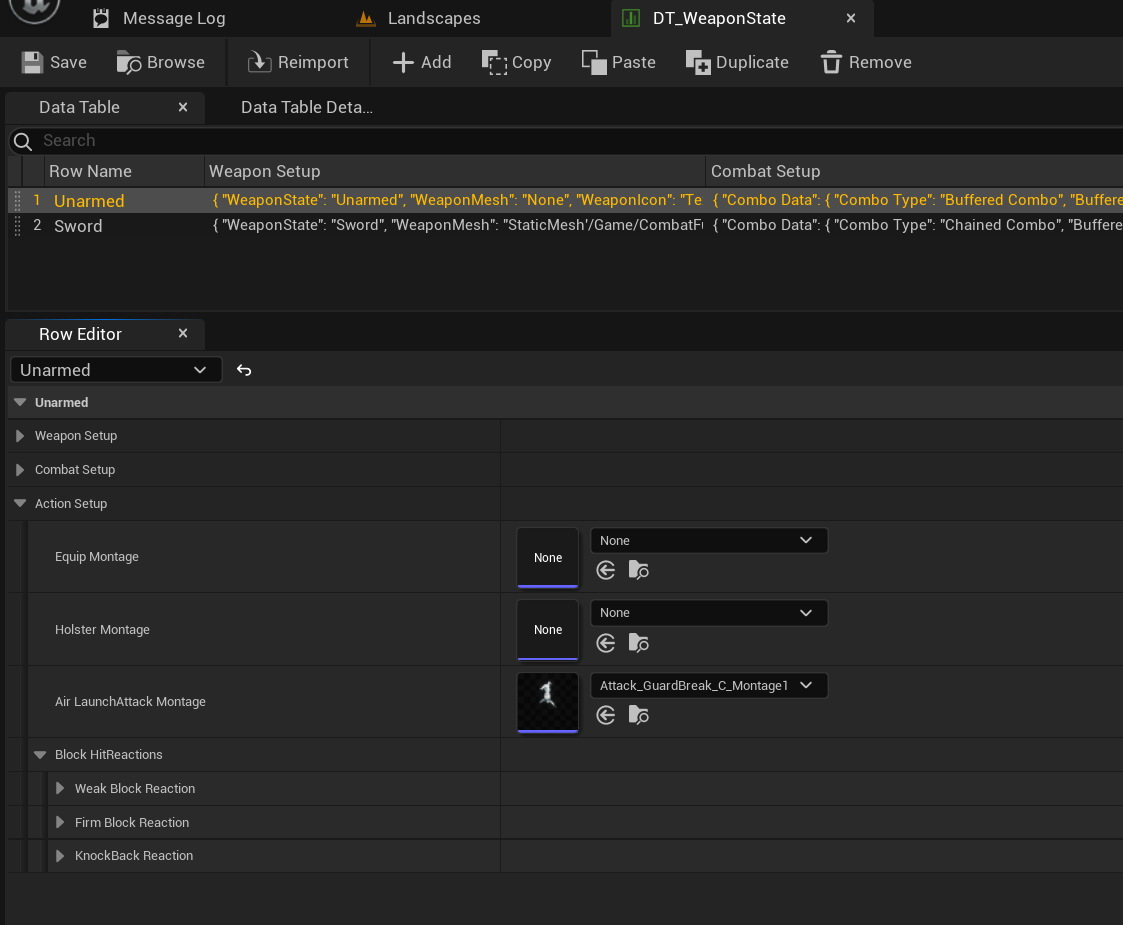
Task: Click the Save icon in the toolbar
Action: tap(33, 61)
